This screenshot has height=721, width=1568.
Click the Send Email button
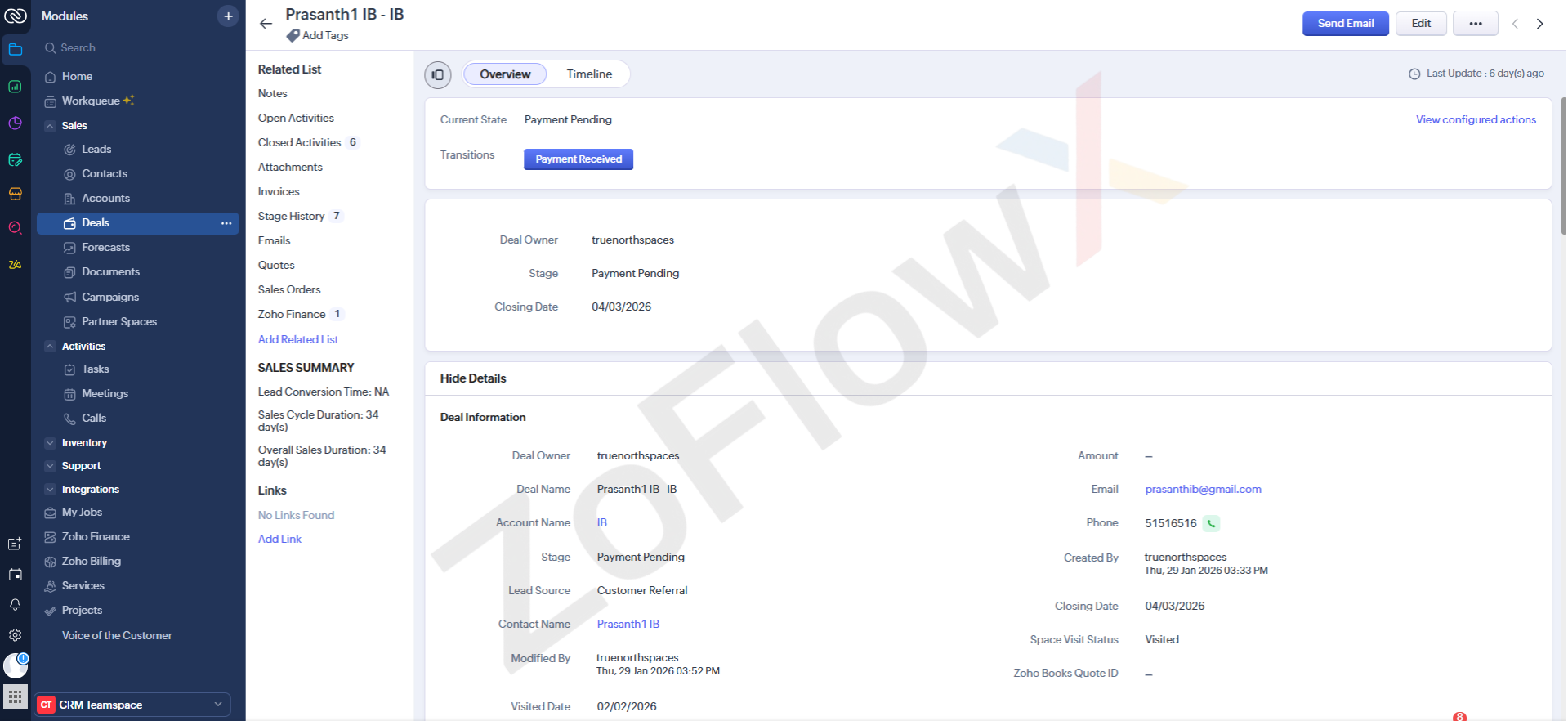point(1345,24)
